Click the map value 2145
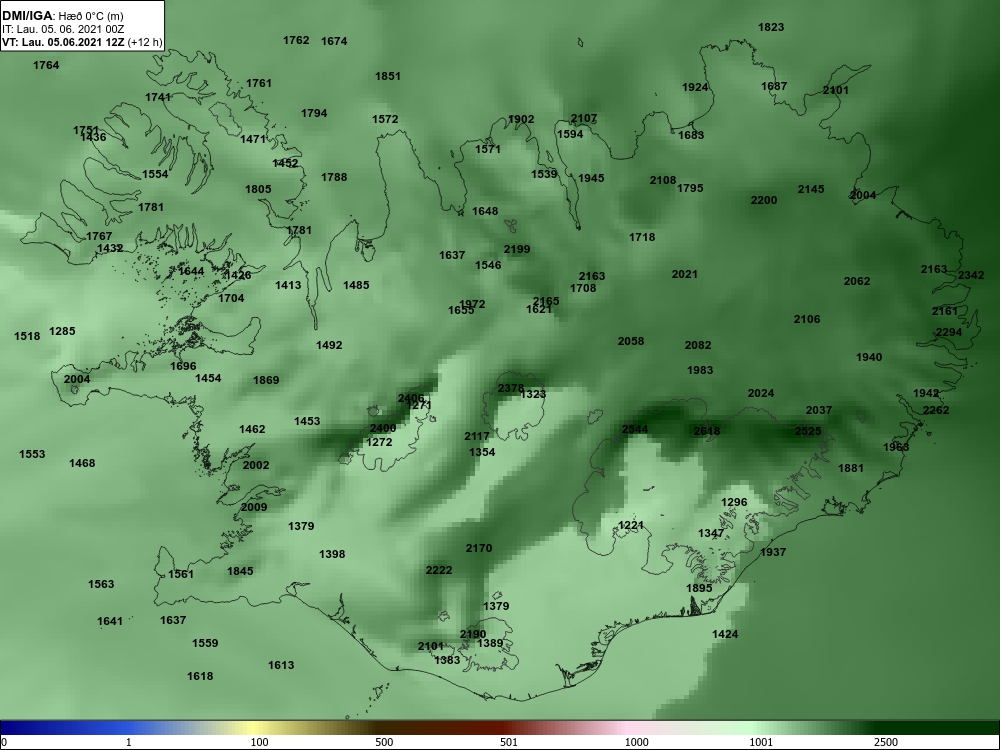Screen dimensions: 1000x750 [811, 189]
